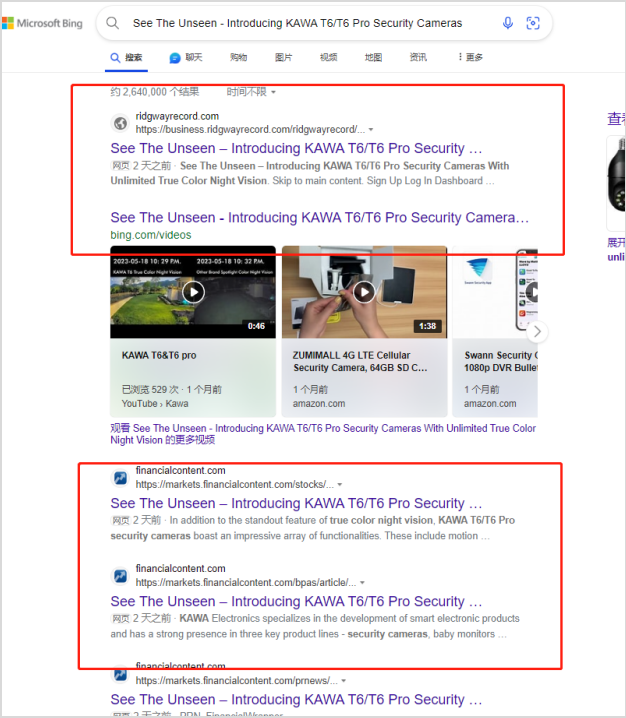Expand the 时间不限 time filter
Image resolution: width=626 pixels, height=718 pixels.
pyautogui.click(x=251, y=92)
